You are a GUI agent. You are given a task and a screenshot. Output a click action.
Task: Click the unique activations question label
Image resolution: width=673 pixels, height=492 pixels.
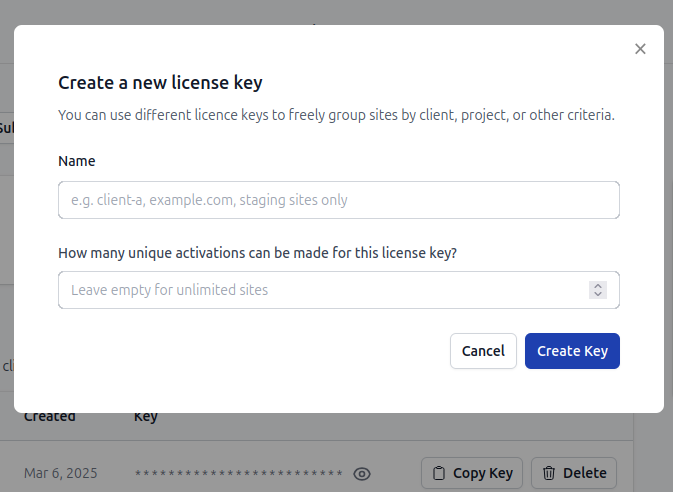[x=258, y=253]
